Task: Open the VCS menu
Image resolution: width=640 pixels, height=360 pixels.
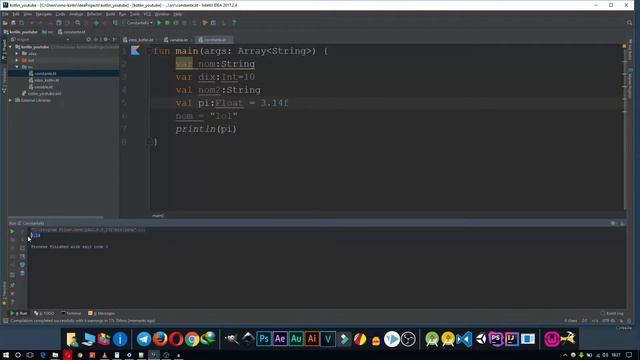Action: pos(147,14)
